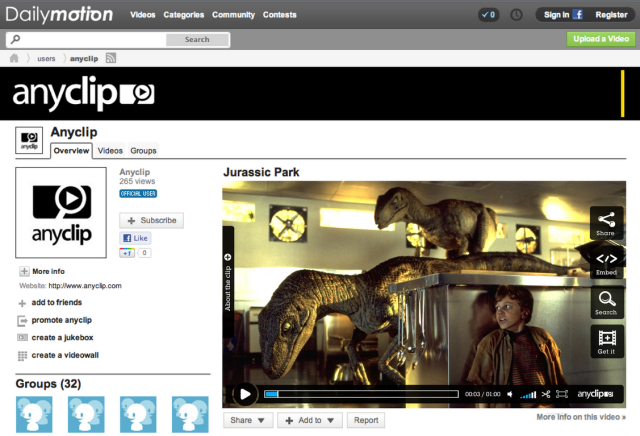The height and width of the screenshot is (436, 640).
Task: Click the video progress bar
Action: pos(361,394)
